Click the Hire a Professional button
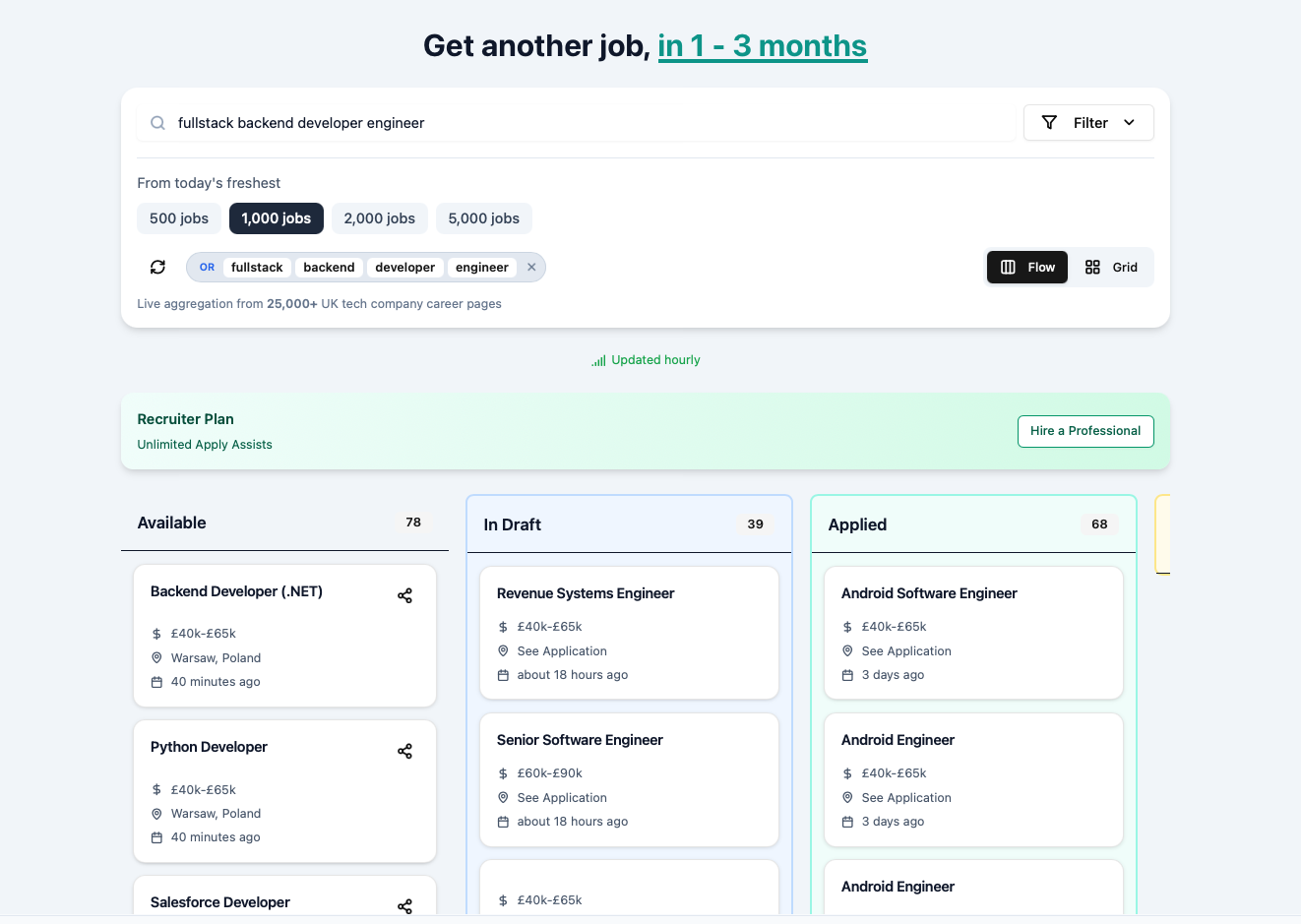 (x=1084, y=431)
